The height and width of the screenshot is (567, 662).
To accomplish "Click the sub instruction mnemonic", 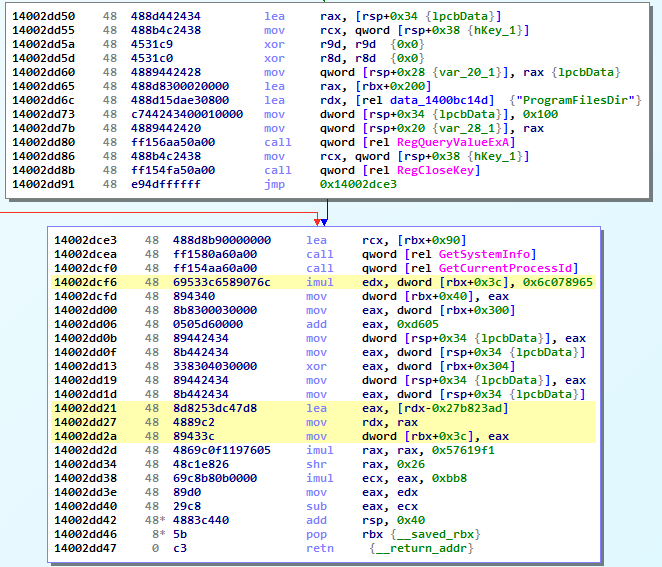I will click(316, 506).
